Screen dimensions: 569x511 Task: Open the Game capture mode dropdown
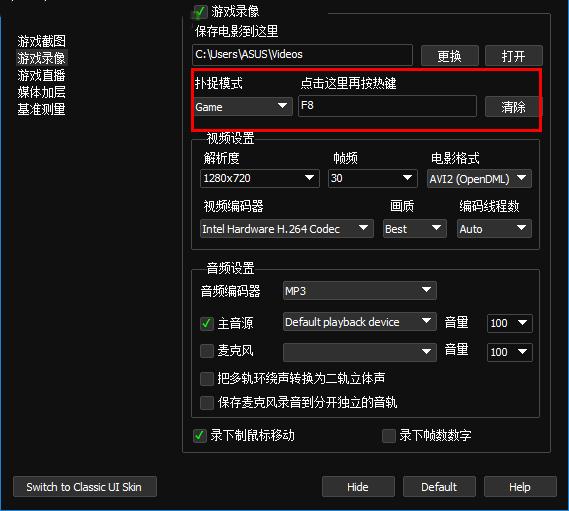(243, 107)
